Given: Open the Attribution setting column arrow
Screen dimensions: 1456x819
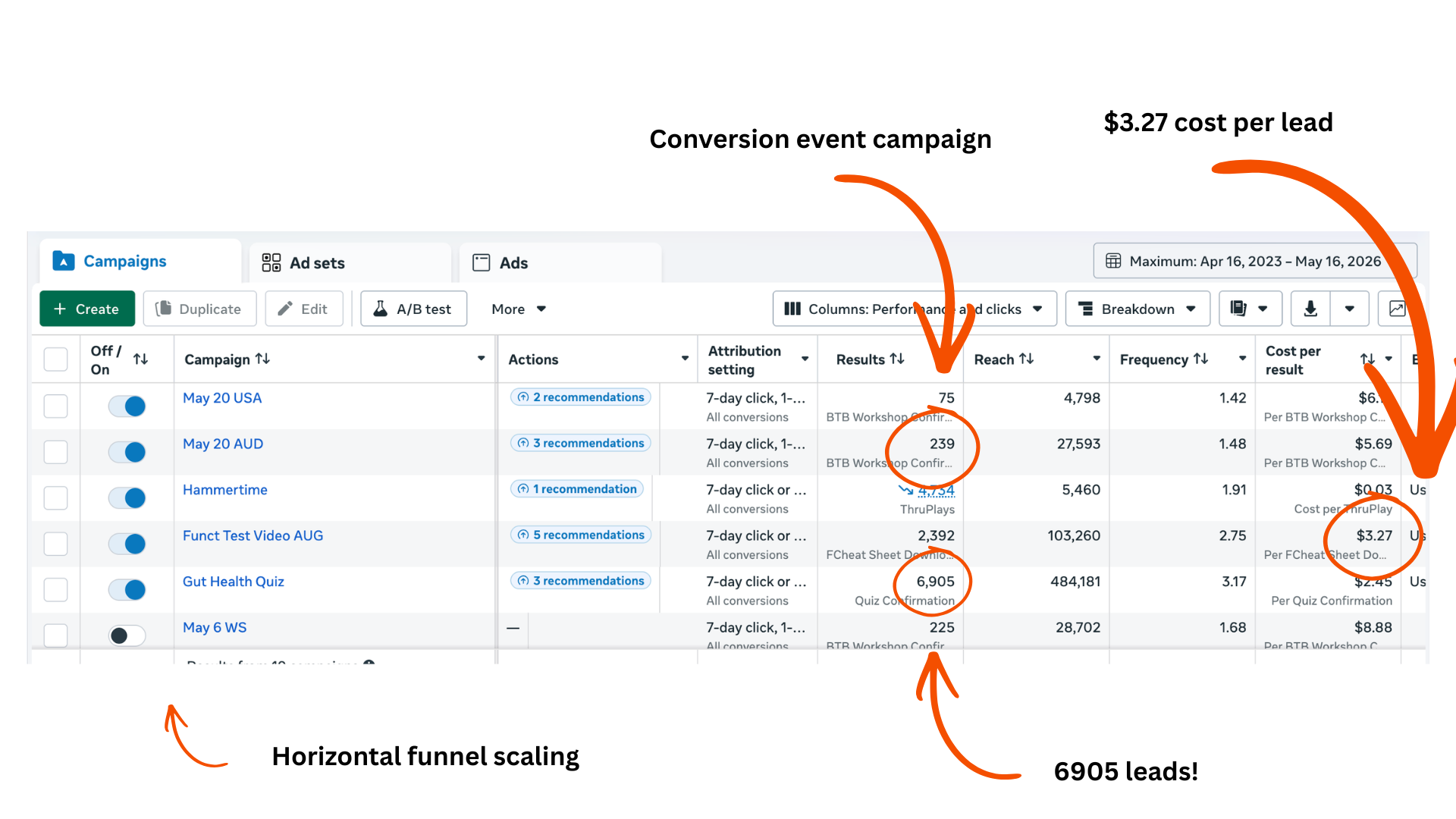Looking at the screenshot, I should [x=805, y=359].
